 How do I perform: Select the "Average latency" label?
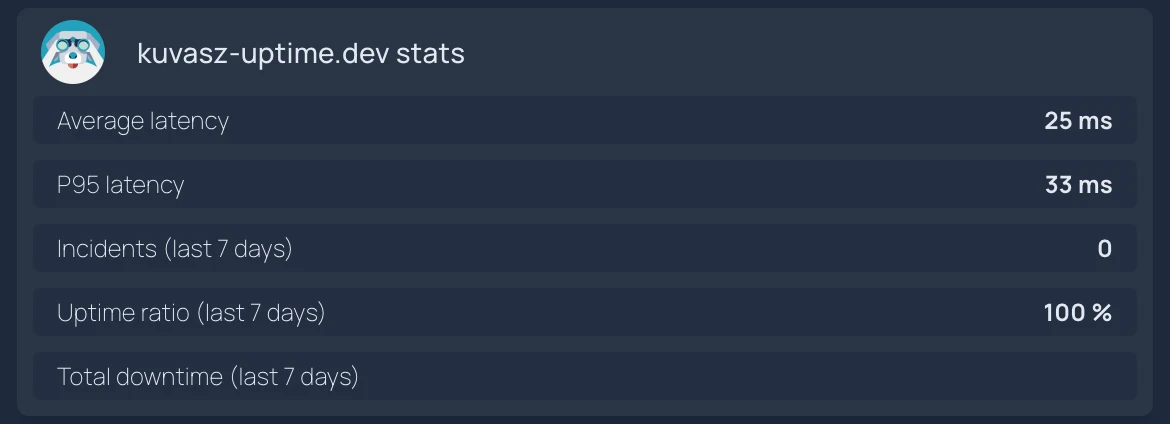[x=143, y=121]
